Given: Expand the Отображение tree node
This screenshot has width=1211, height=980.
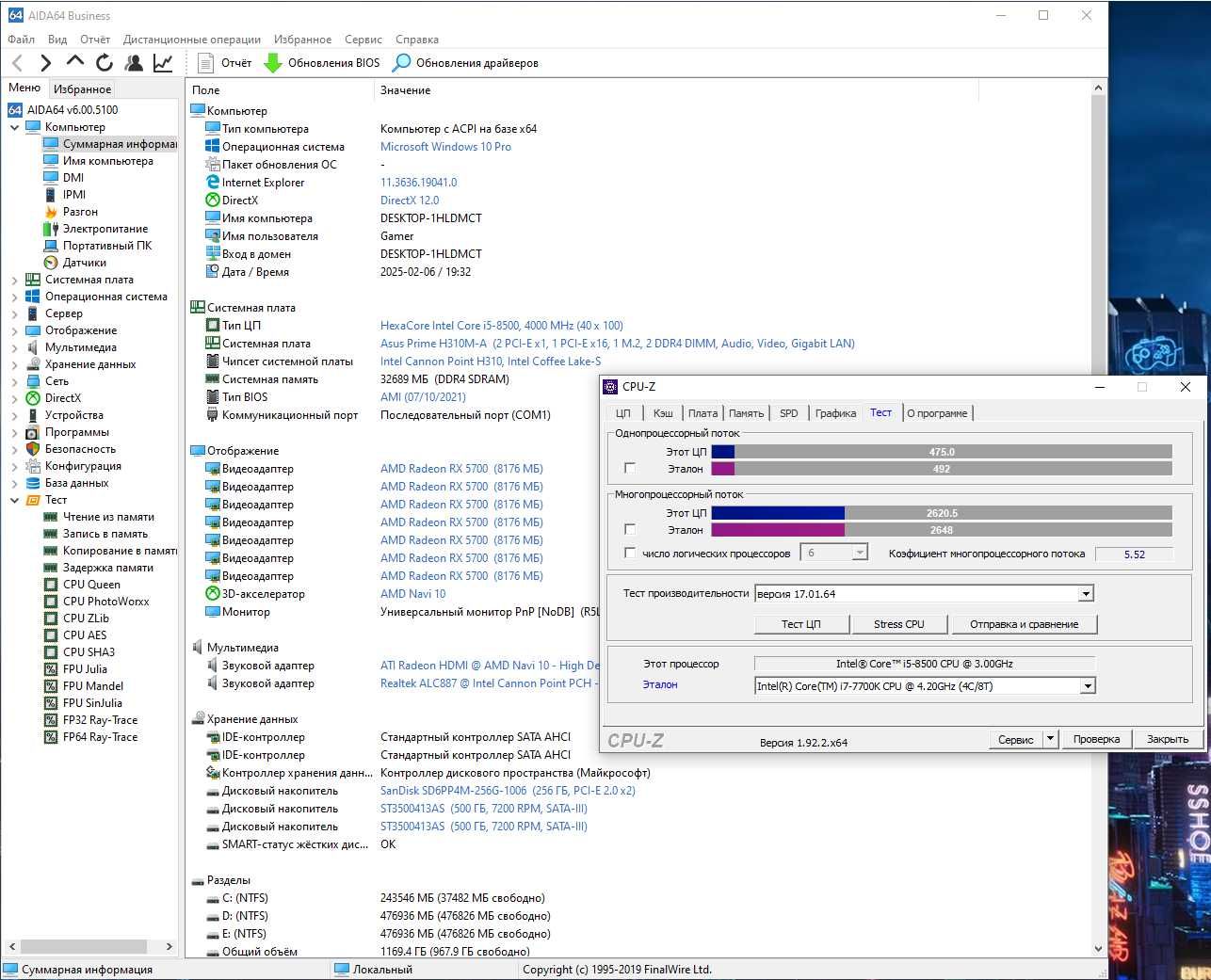Looking at the screenshot, I should pyautogui.click(x=14, y=330).
